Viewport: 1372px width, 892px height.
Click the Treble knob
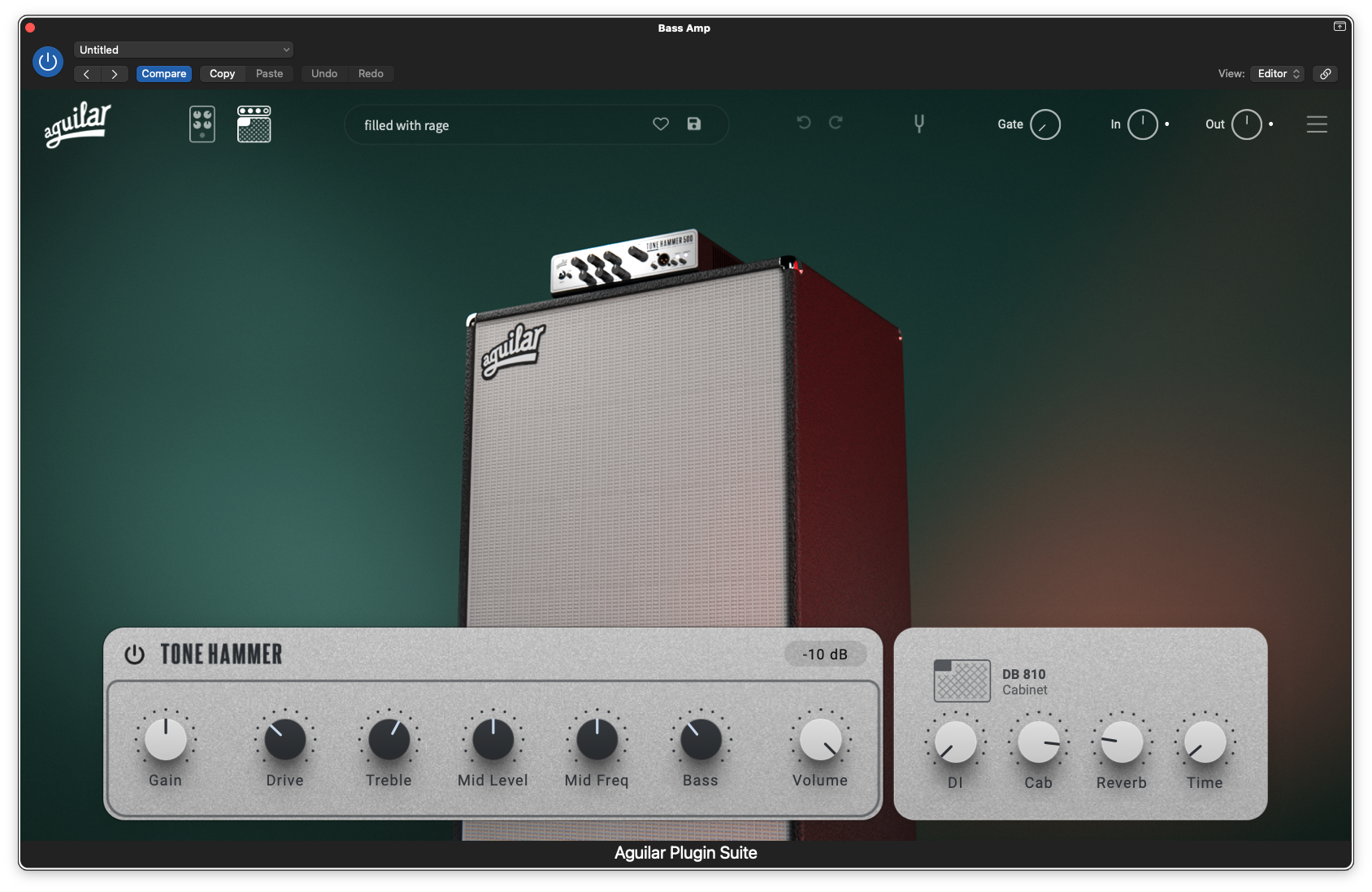(x=389, y=739)
